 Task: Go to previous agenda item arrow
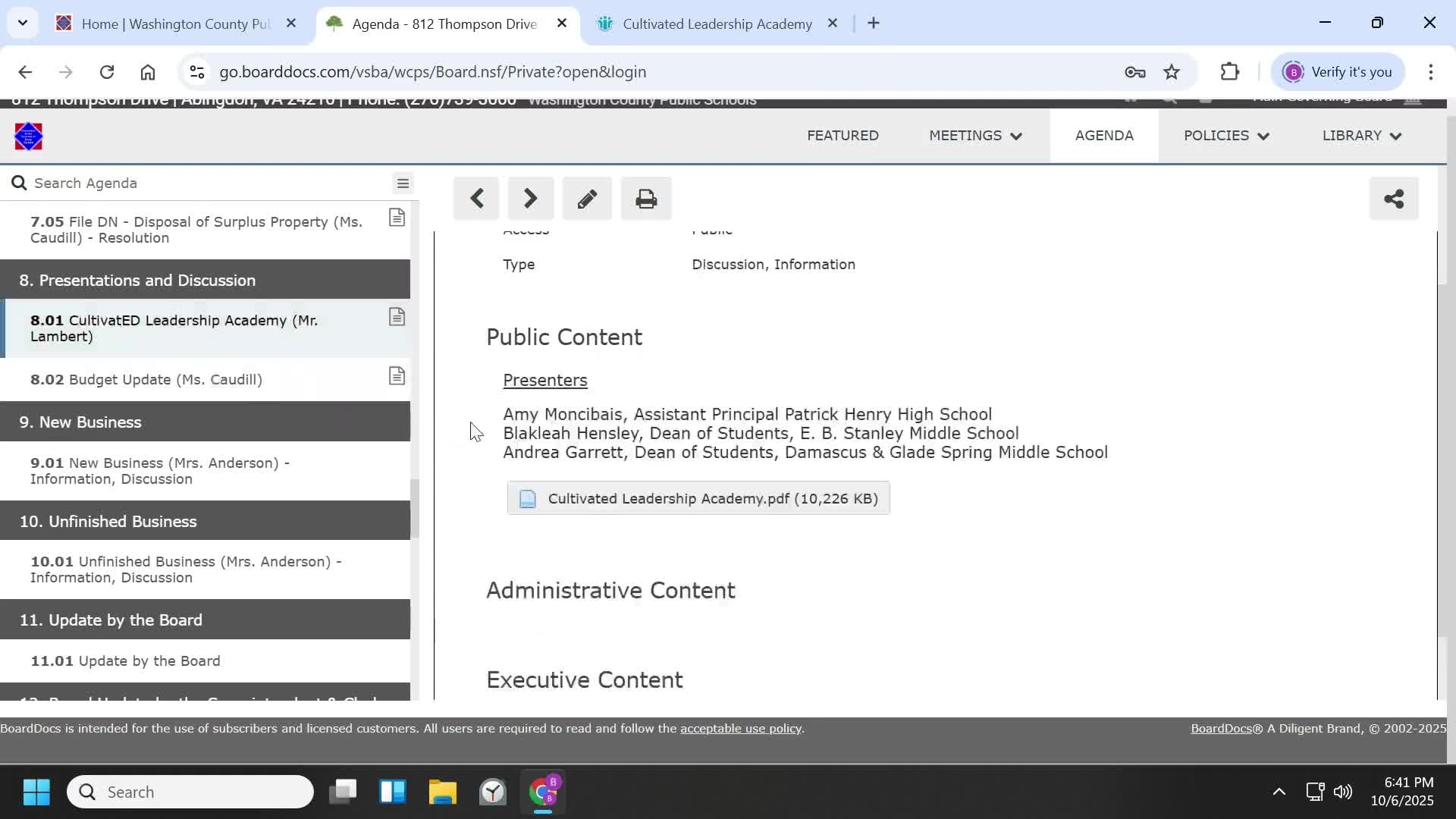coord(476,199)
